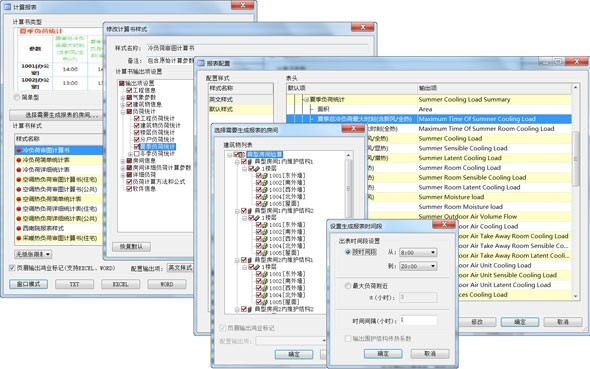Click building icon of 典型房间1内维护结构2 node
The height and width of the screenshot is (369, 590).
(250, 211)
